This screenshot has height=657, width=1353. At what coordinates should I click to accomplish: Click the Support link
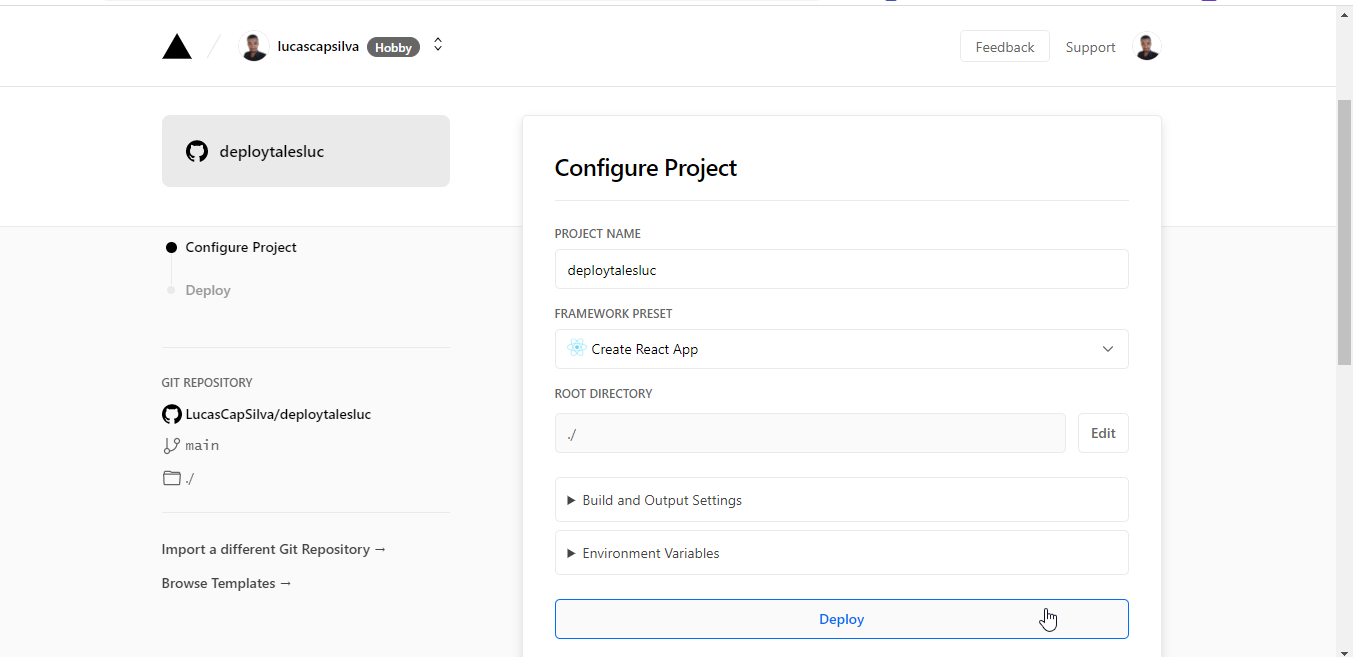[x=1090, y=47]
